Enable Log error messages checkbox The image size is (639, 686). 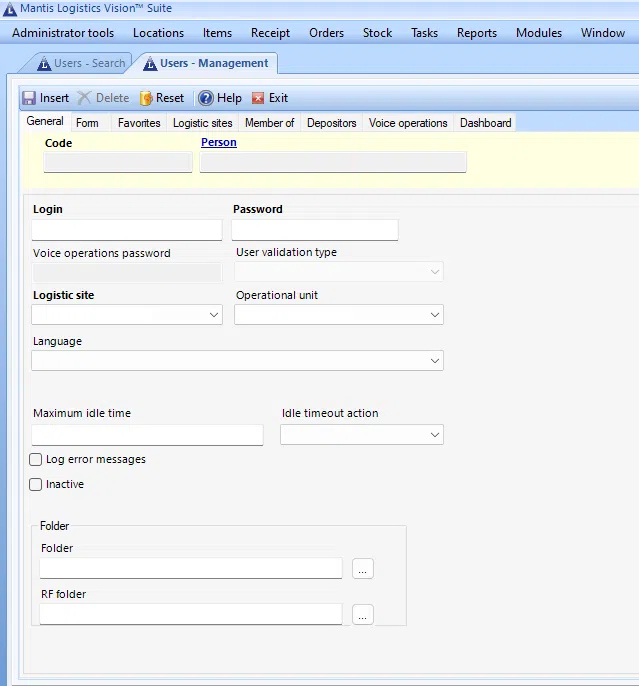tap(36, 460)
